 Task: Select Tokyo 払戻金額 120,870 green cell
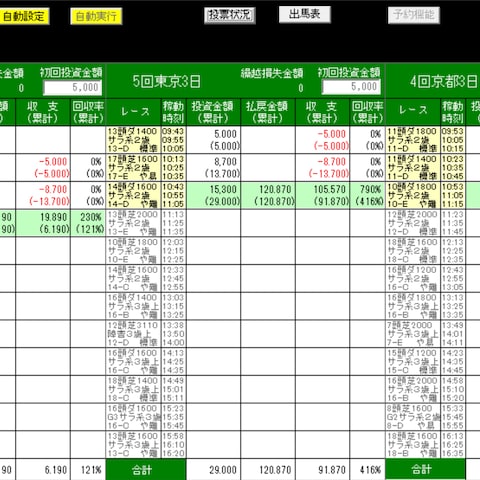pyautogui.click(x=268, y=195)
